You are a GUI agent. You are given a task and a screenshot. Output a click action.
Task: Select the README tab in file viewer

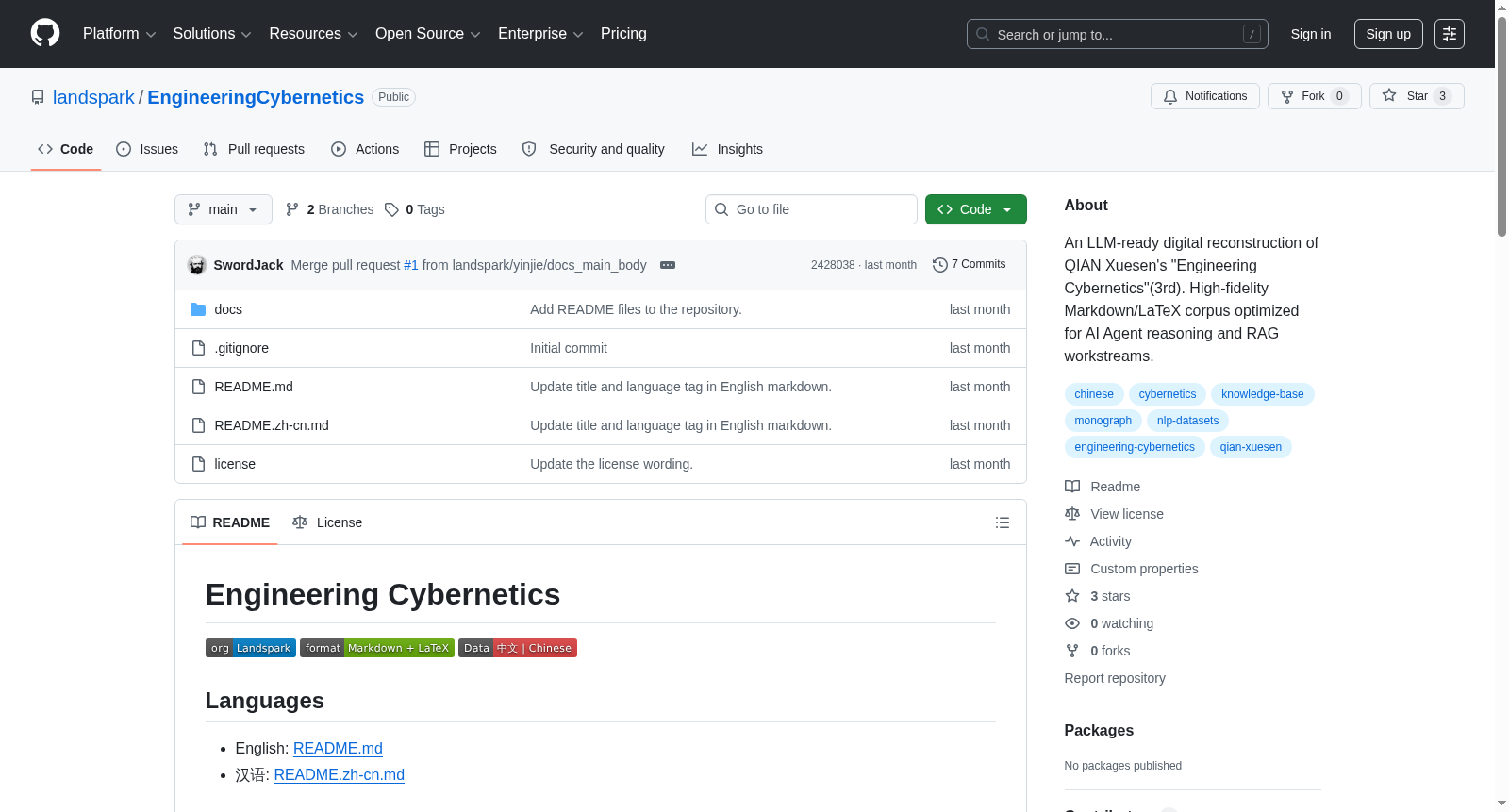(230, 522)
